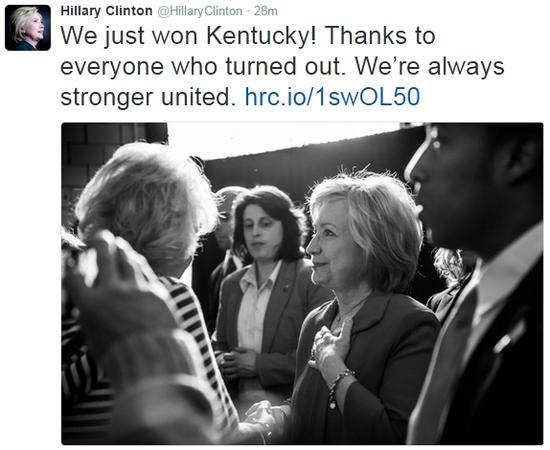This screenshot has height=450, width=550.
Task: Follow the hrc.io/1swOL50 link
Action: [332, 97]
